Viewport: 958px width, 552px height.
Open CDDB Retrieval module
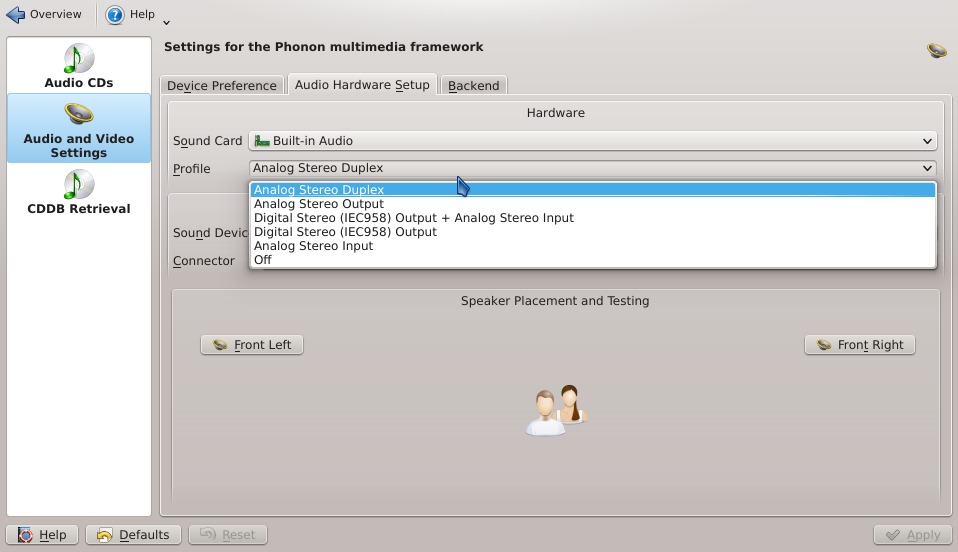(79, 192)
